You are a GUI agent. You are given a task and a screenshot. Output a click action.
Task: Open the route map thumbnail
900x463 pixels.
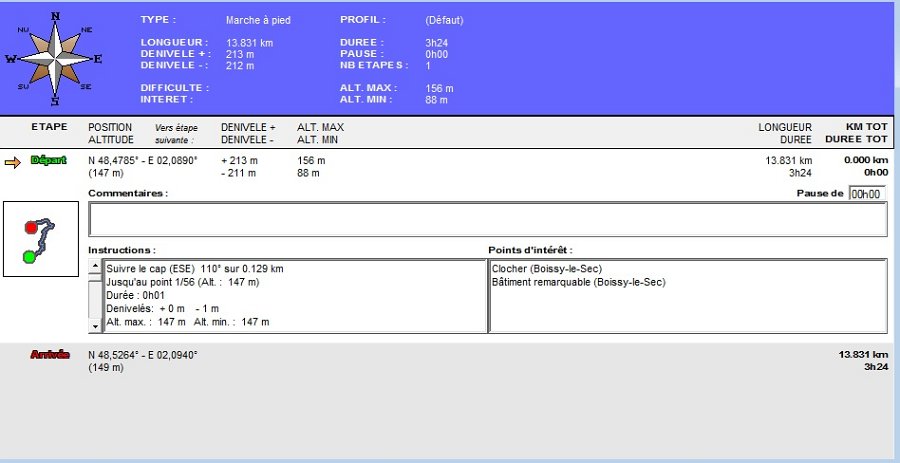[x=41, y=239]
